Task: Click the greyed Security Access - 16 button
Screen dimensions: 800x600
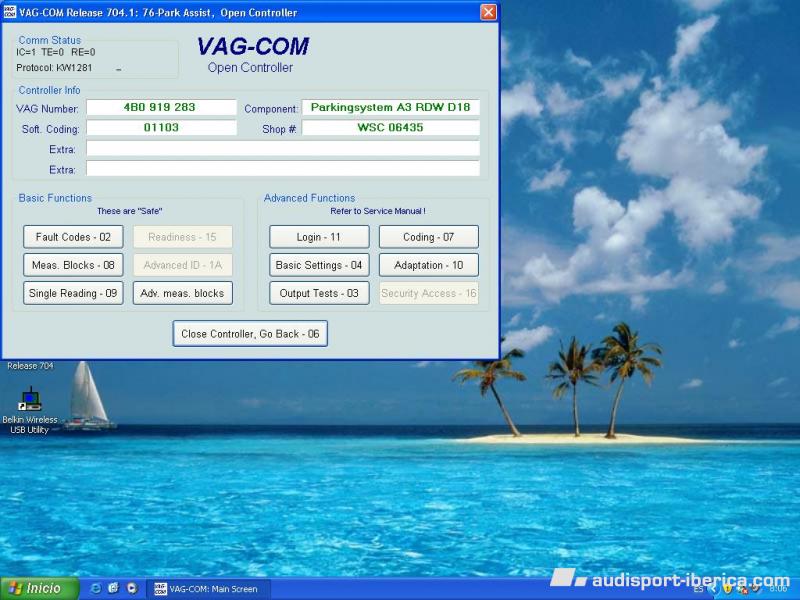Action: coord(429,293)
